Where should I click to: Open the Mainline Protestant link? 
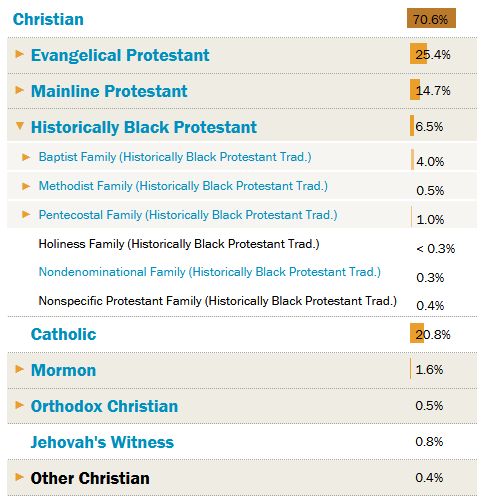(x=109, y=91)
